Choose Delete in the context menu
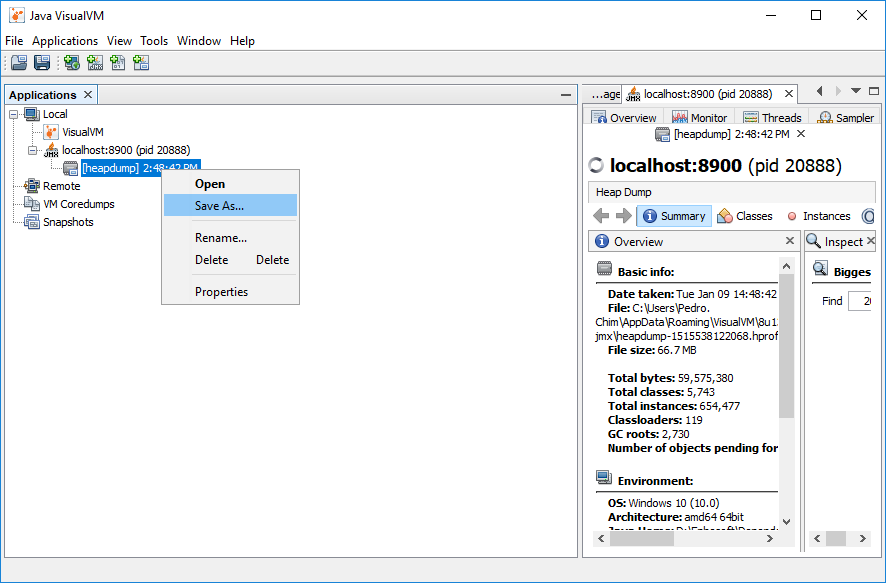Image resolution: width=886 pixels, height=583 pixels. tap(231, 260)
